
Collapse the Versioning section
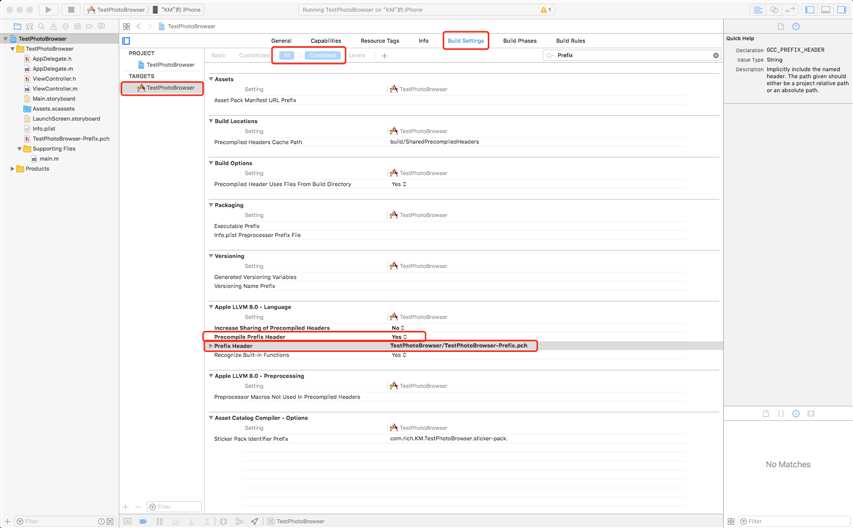click(x=211, y=256)
